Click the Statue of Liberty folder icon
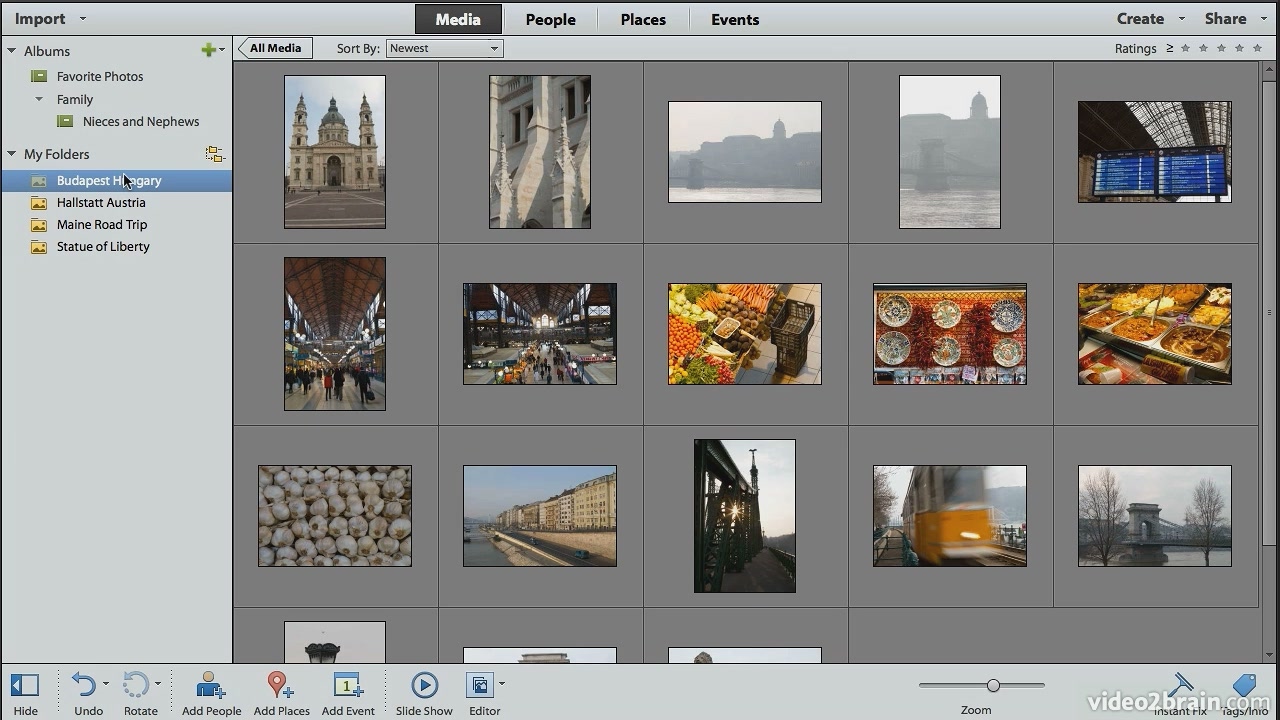 pyautogui.click(x=39, y=247)
